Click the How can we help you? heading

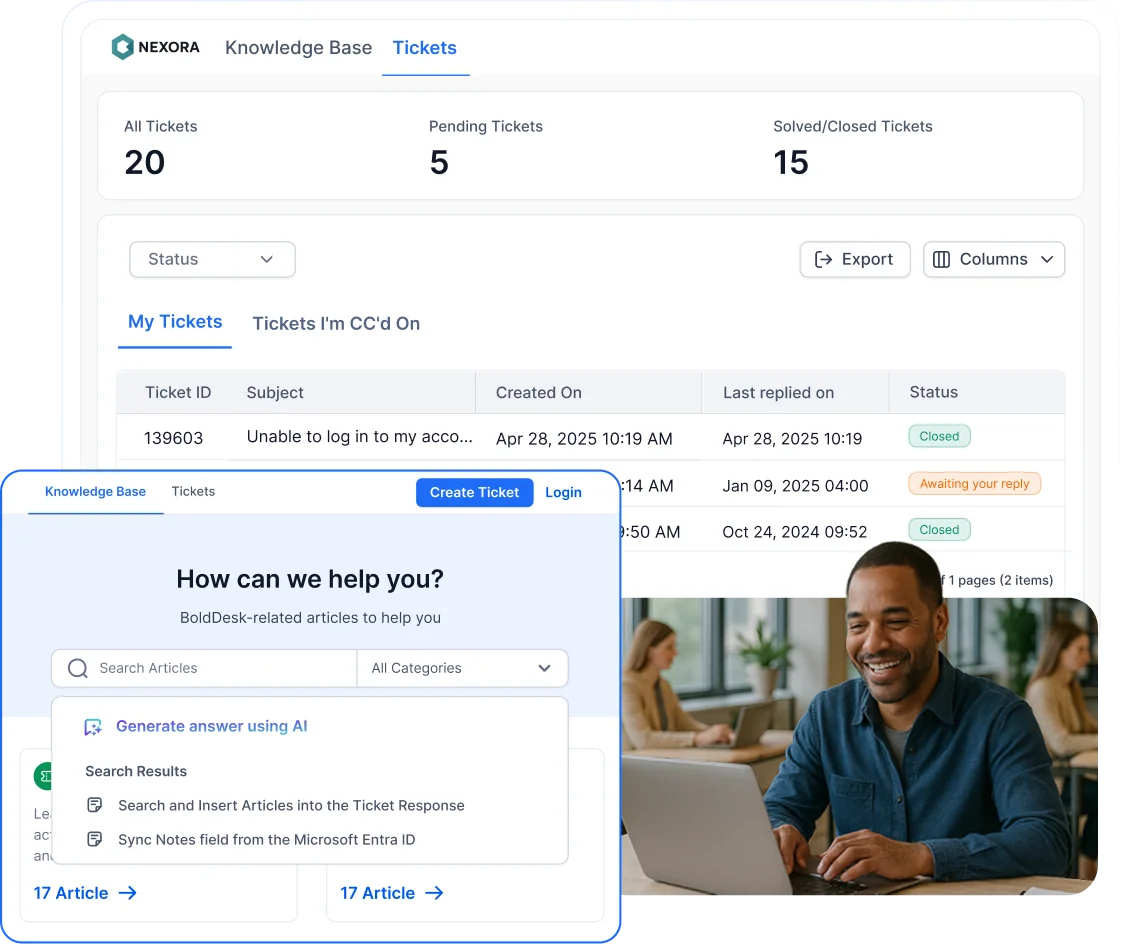[x=310, y=579]
